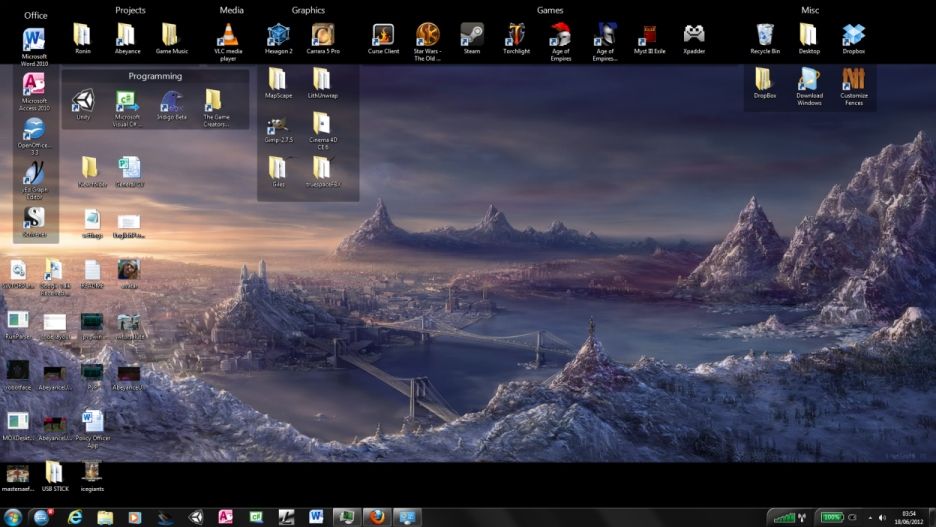Image resolution: width=936 pixels, height=527 pixels.
Task: Open the Dropbox app shortcut in Misc
Action: (x=854, y=39)
